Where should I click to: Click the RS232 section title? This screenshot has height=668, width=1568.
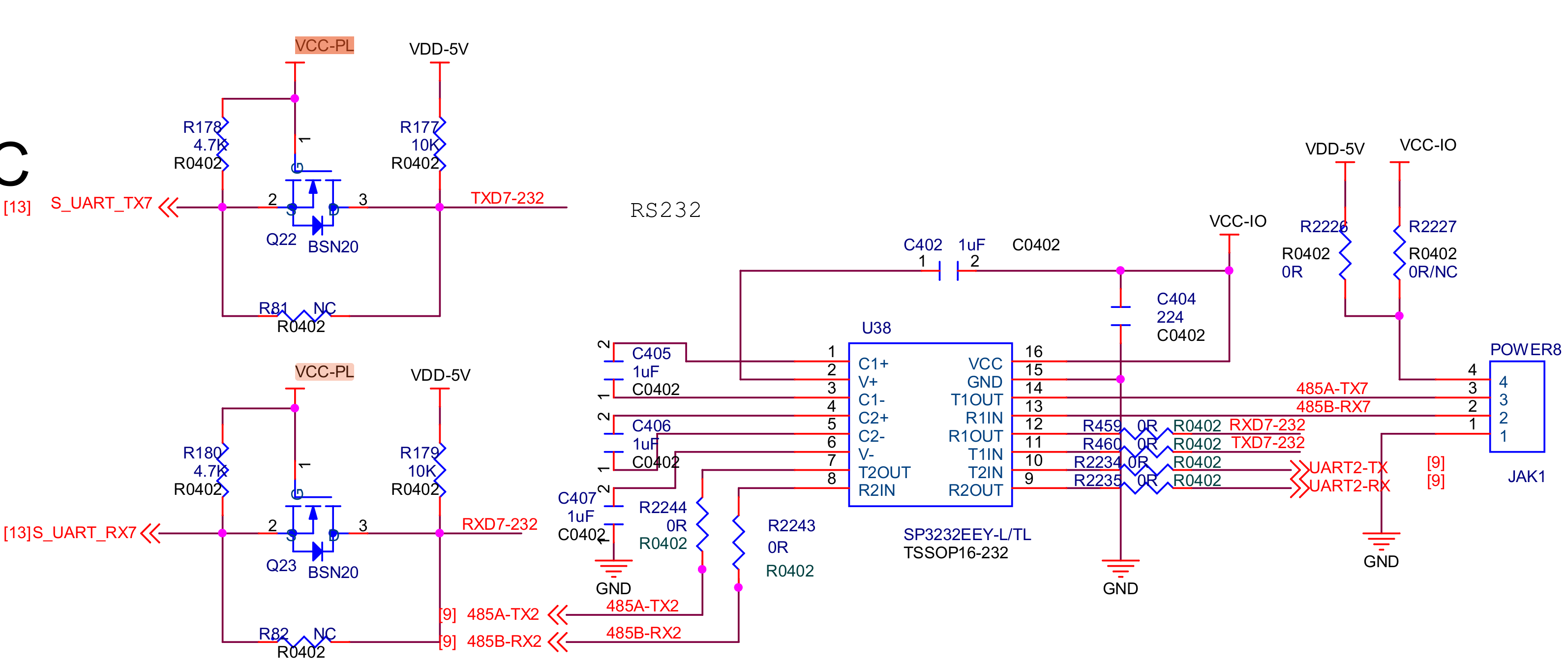[x=665, y=210]
